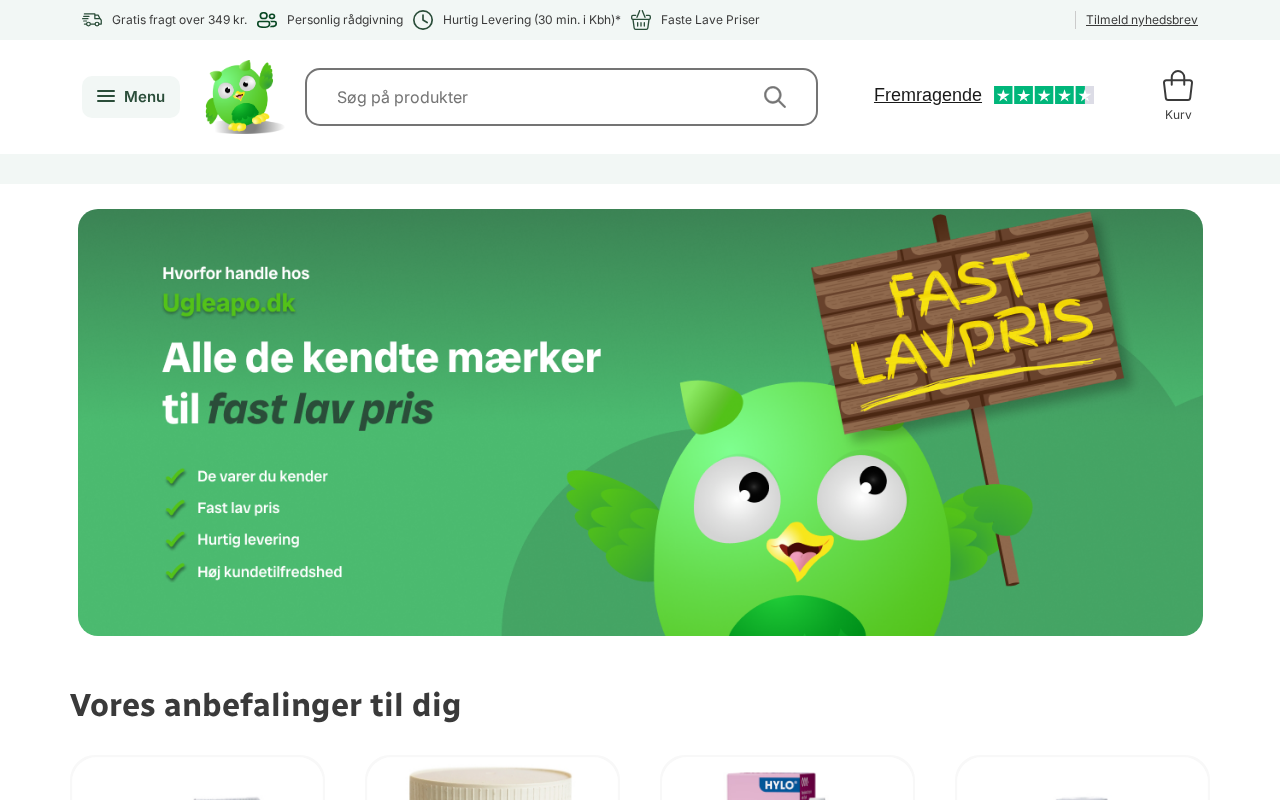Click the search magnifier icon
This screenshot has width=1280, height=800.
pos(775,97)
